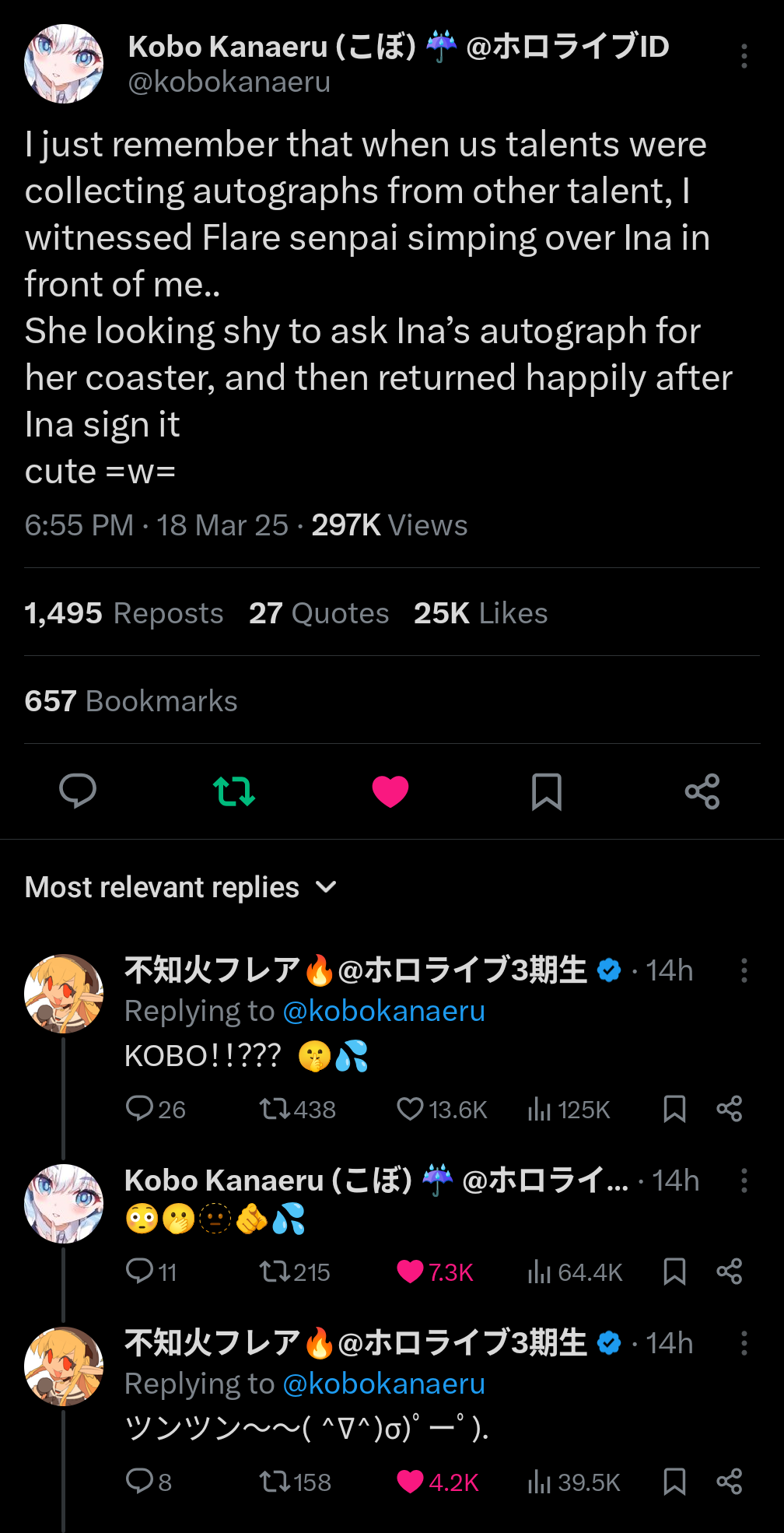
Task: Open more options for main tweet
Action: [x=744, y=56]
